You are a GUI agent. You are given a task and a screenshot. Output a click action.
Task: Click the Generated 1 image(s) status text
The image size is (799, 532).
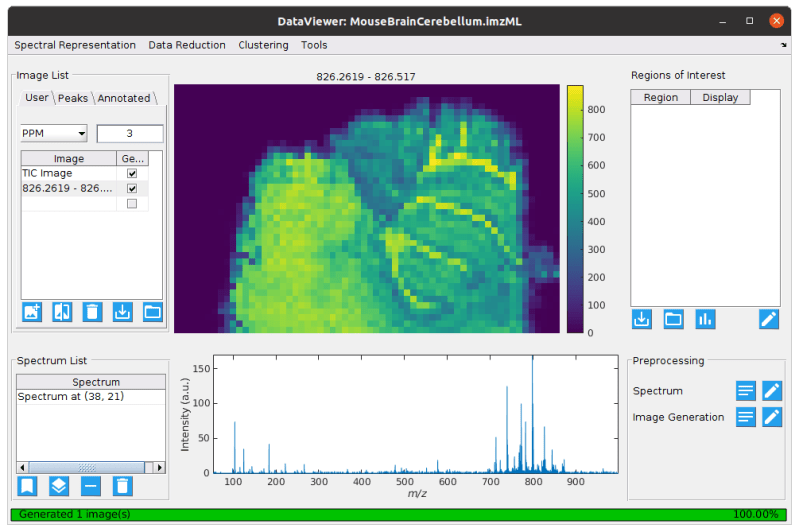pos(74,514)
